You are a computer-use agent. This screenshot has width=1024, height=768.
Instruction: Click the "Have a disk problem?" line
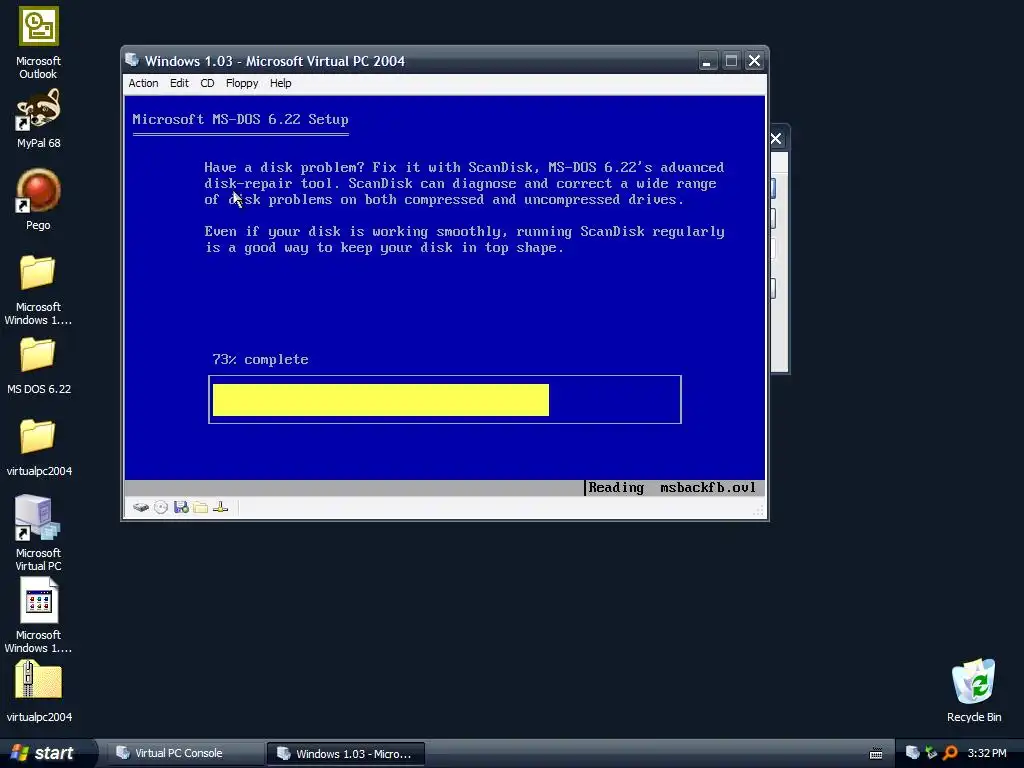[464, 167]
